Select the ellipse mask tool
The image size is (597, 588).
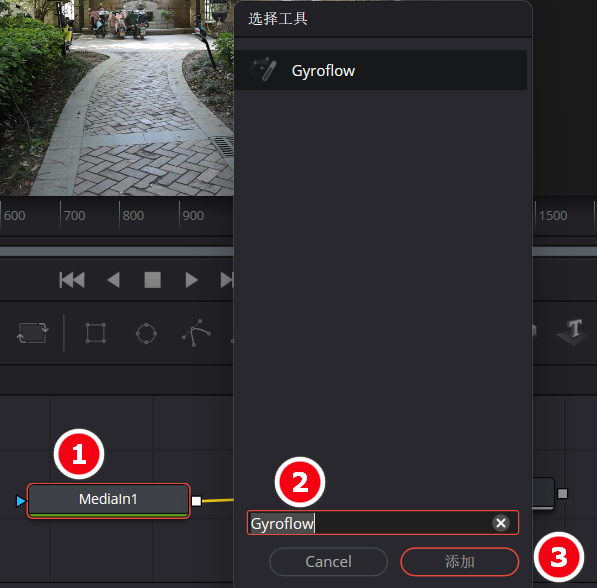click(146, 334)
